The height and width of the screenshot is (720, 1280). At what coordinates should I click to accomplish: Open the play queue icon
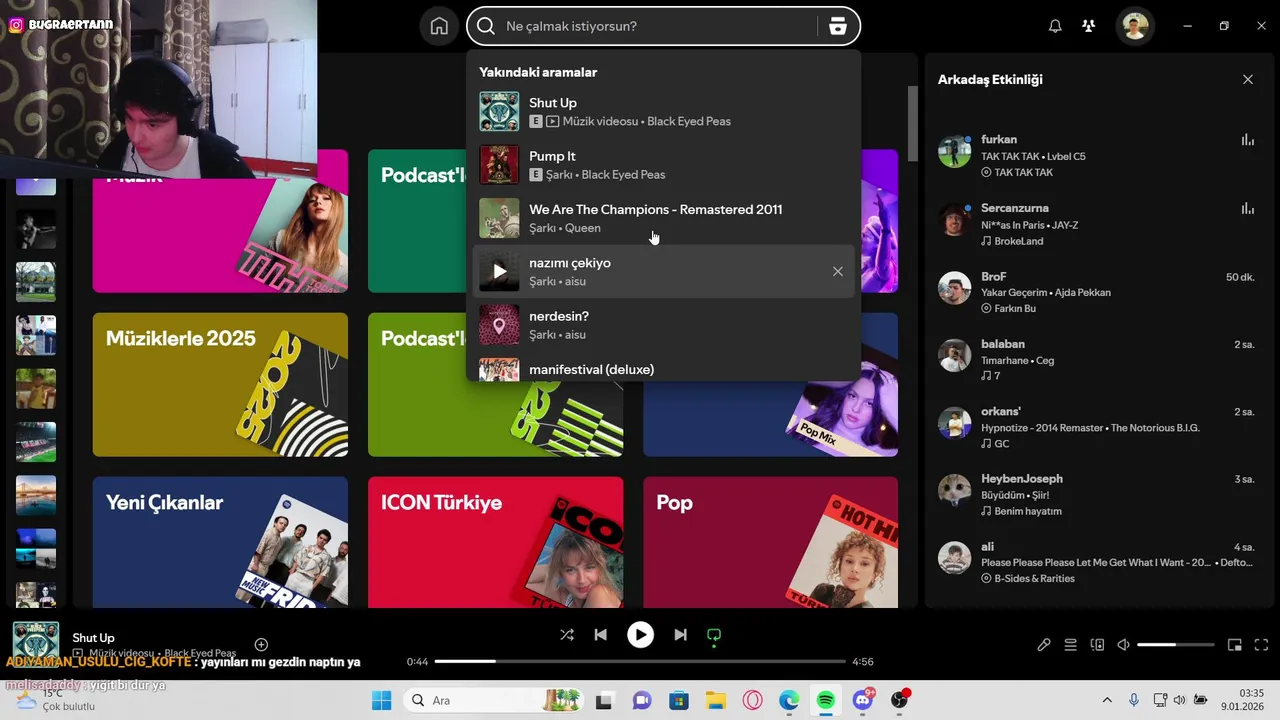pos(1071,645)
